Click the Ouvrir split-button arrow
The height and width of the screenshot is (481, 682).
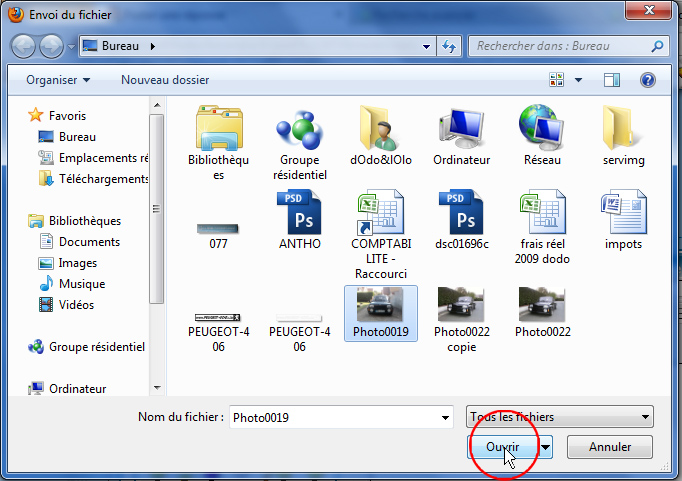pyautogui.click(x=546, y=447)
